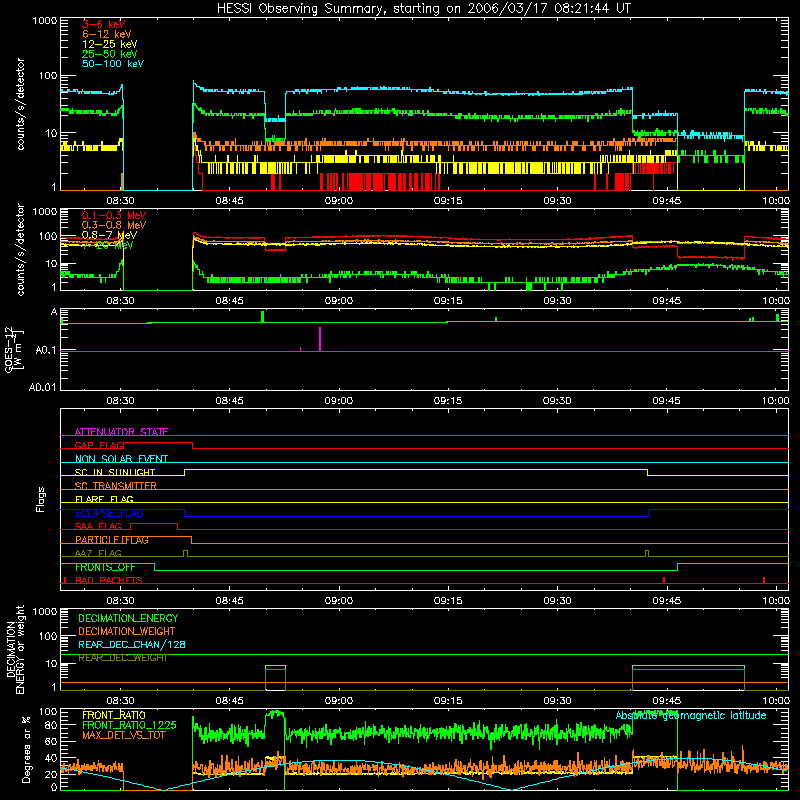
Task: Click the Absolute geomagnetic latitude label
Action: 691,715
